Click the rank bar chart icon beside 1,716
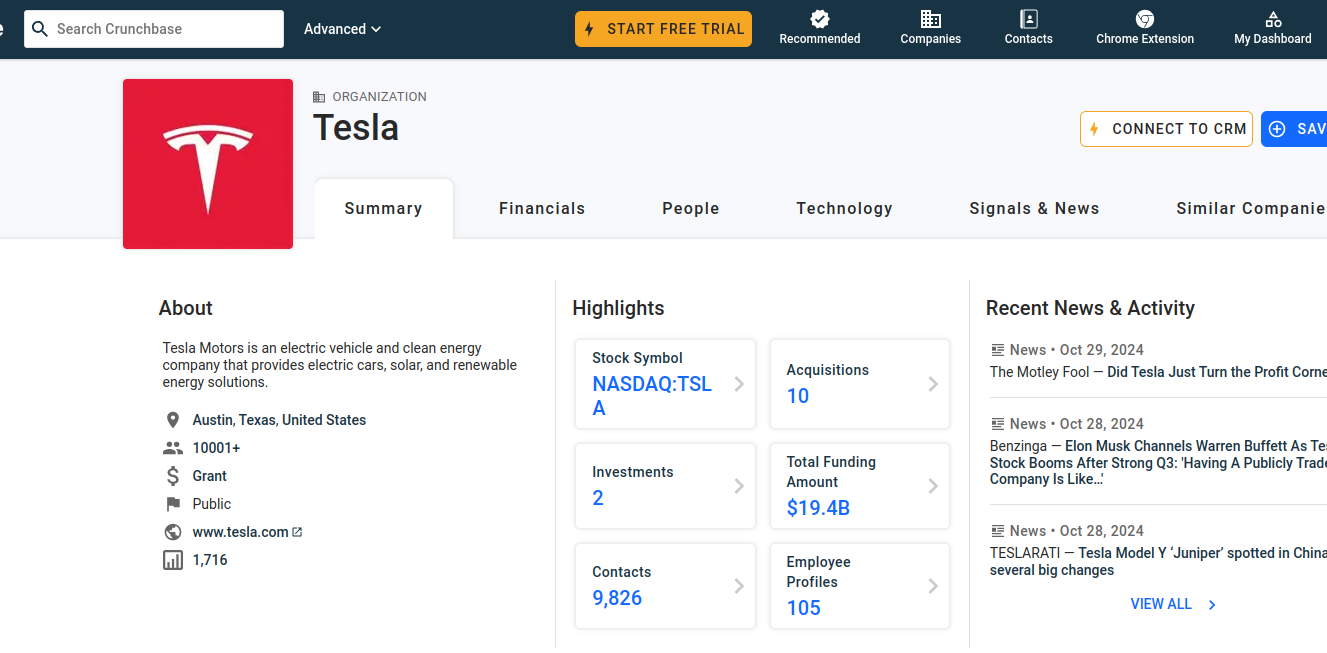 click(173, 560)
